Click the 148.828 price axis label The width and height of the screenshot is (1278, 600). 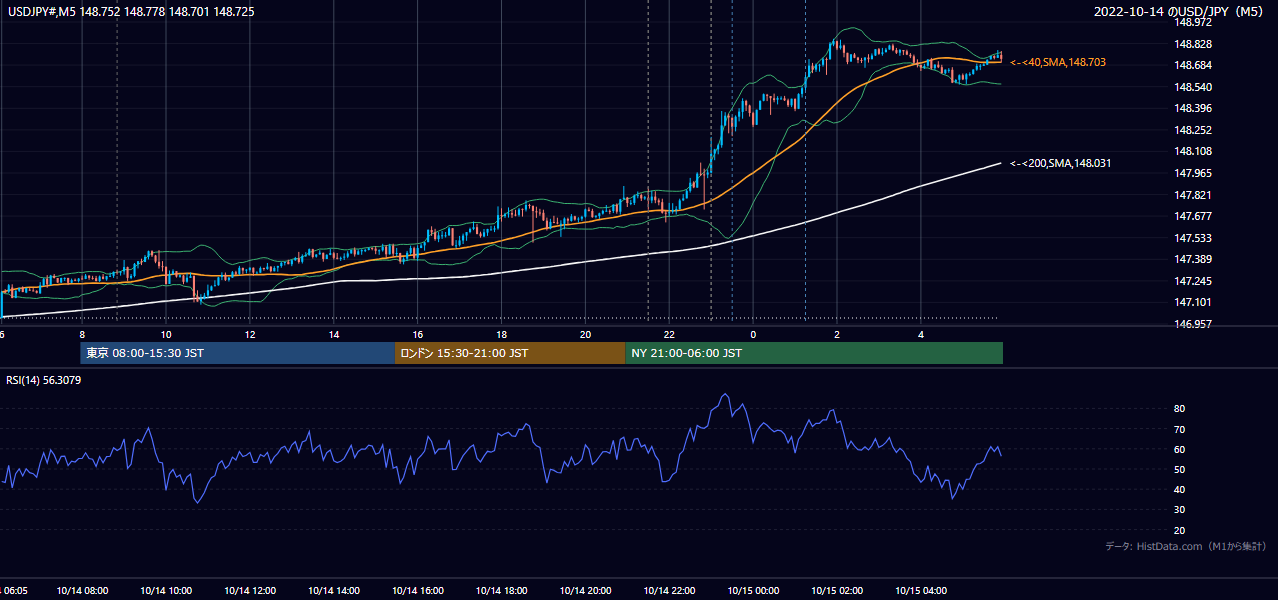pos(1191,44)
